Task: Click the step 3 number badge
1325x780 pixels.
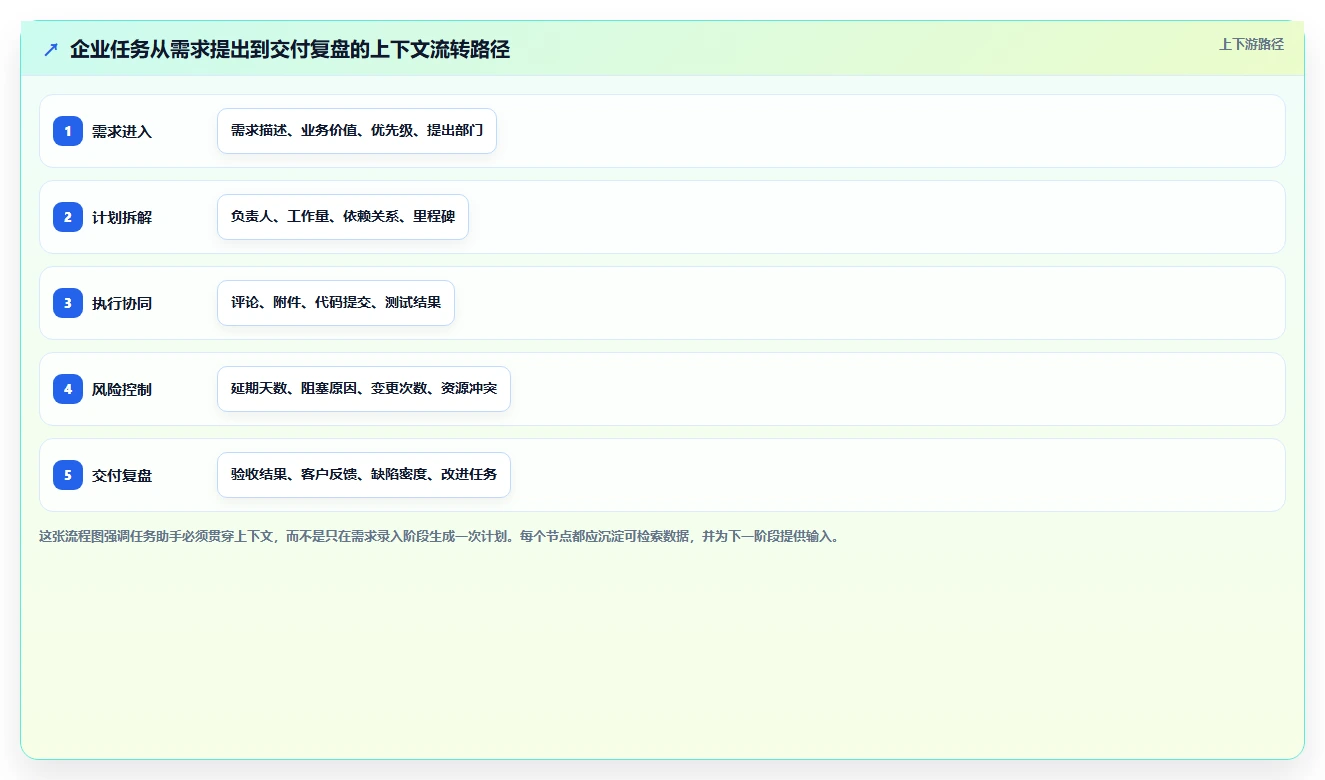Action: click(x=68, y=303)
